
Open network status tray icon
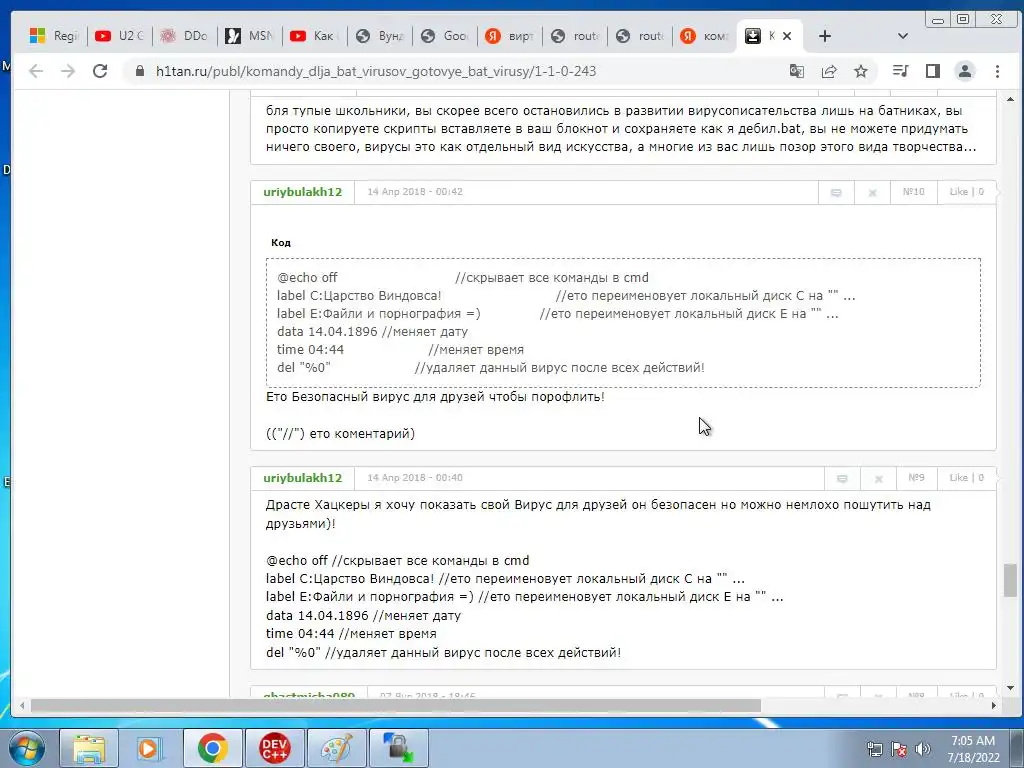pyautogui.click(x=874, y=749)
